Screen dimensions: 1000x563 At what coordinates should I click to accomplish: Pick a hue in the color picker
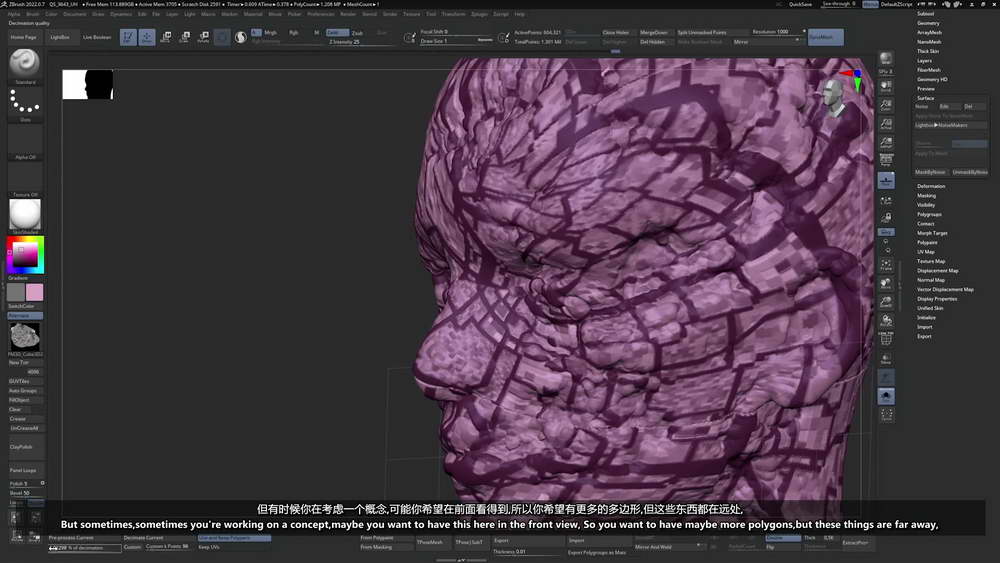(x=25, y=255)
